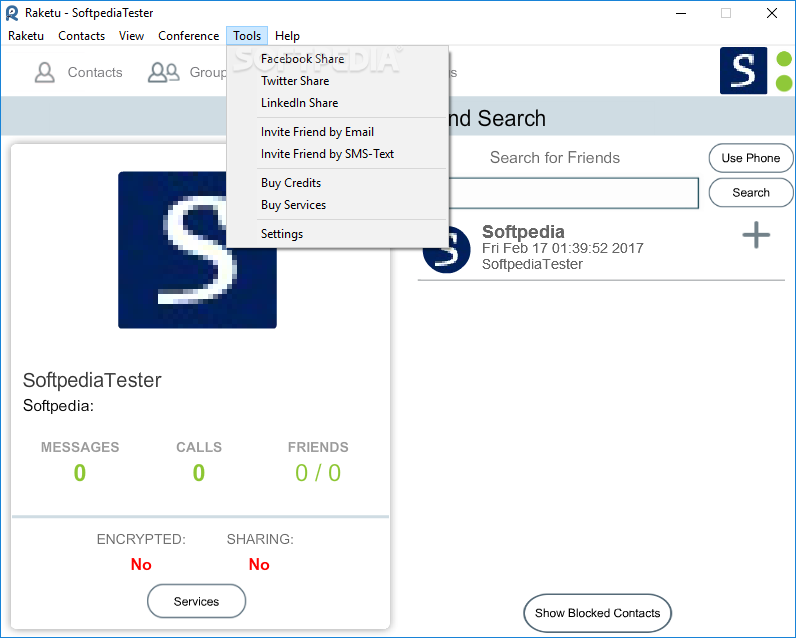The image size is (796, 638).
Task: Close the Raketu window
Action: [772, 13]
